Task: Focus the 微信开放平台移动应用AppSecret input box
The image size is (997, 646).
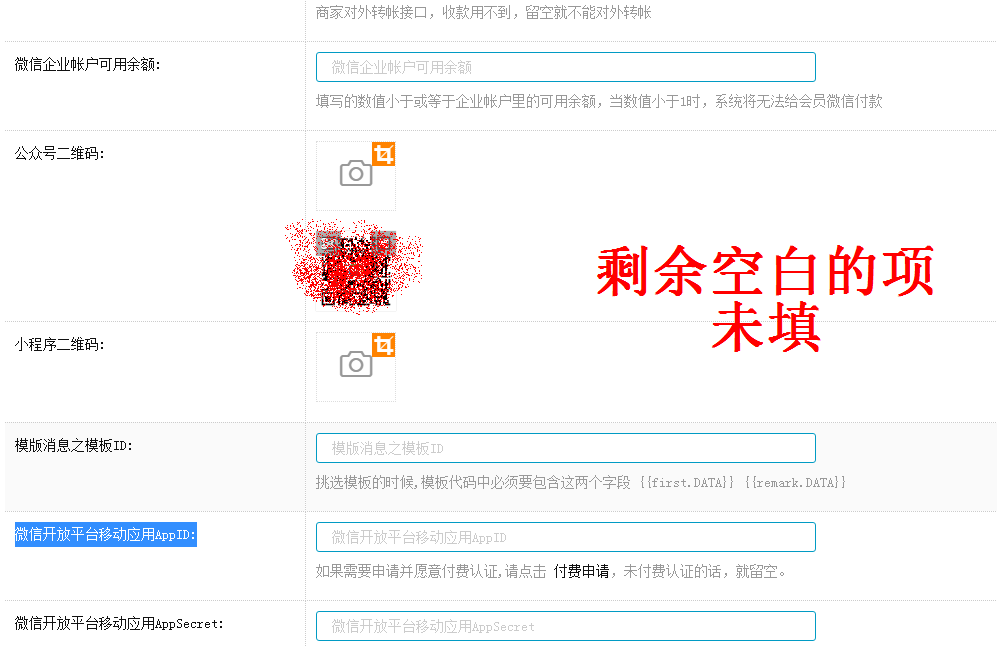Action: pyautogui.click(x=565, y=626)
